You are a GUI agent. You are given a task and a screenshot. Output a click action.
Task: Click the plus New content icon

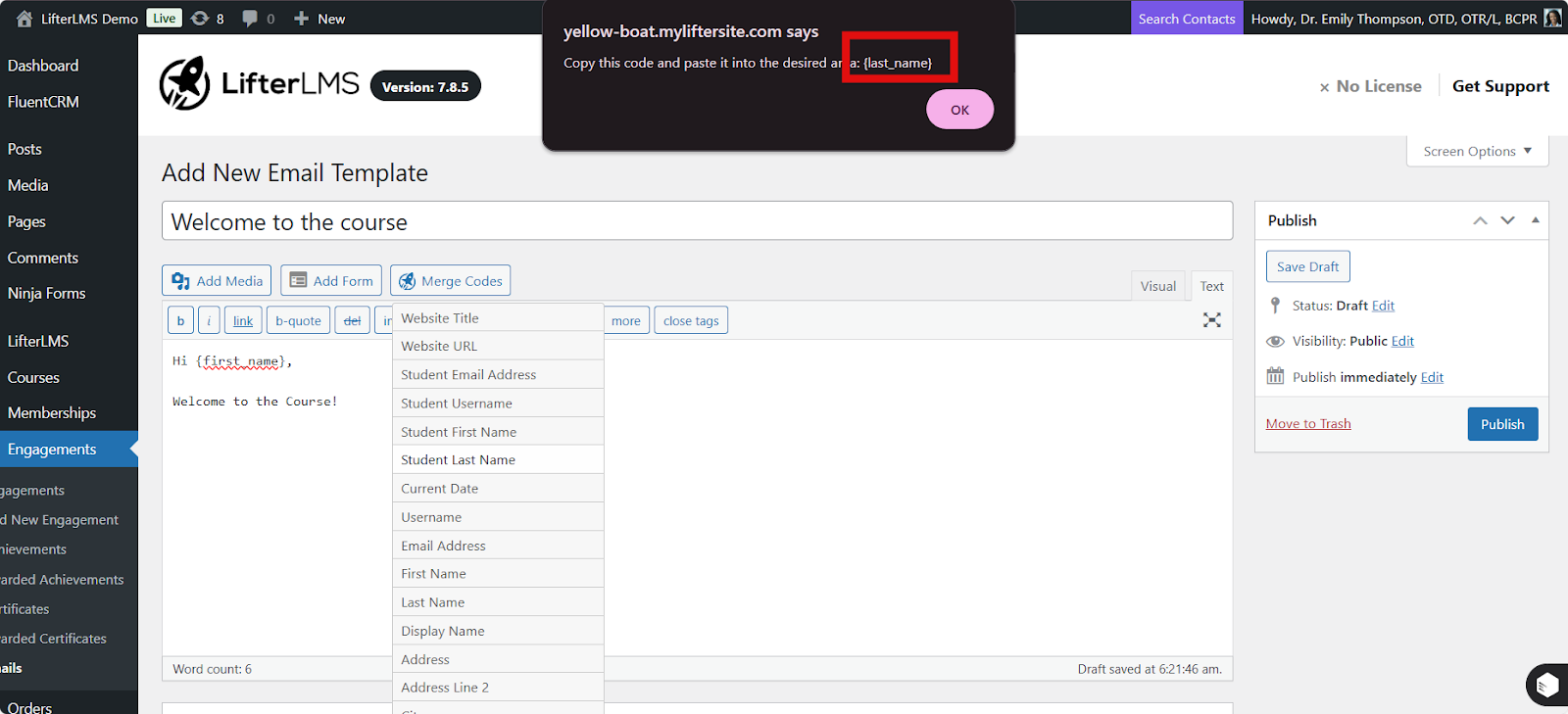[x=302, y=19]
